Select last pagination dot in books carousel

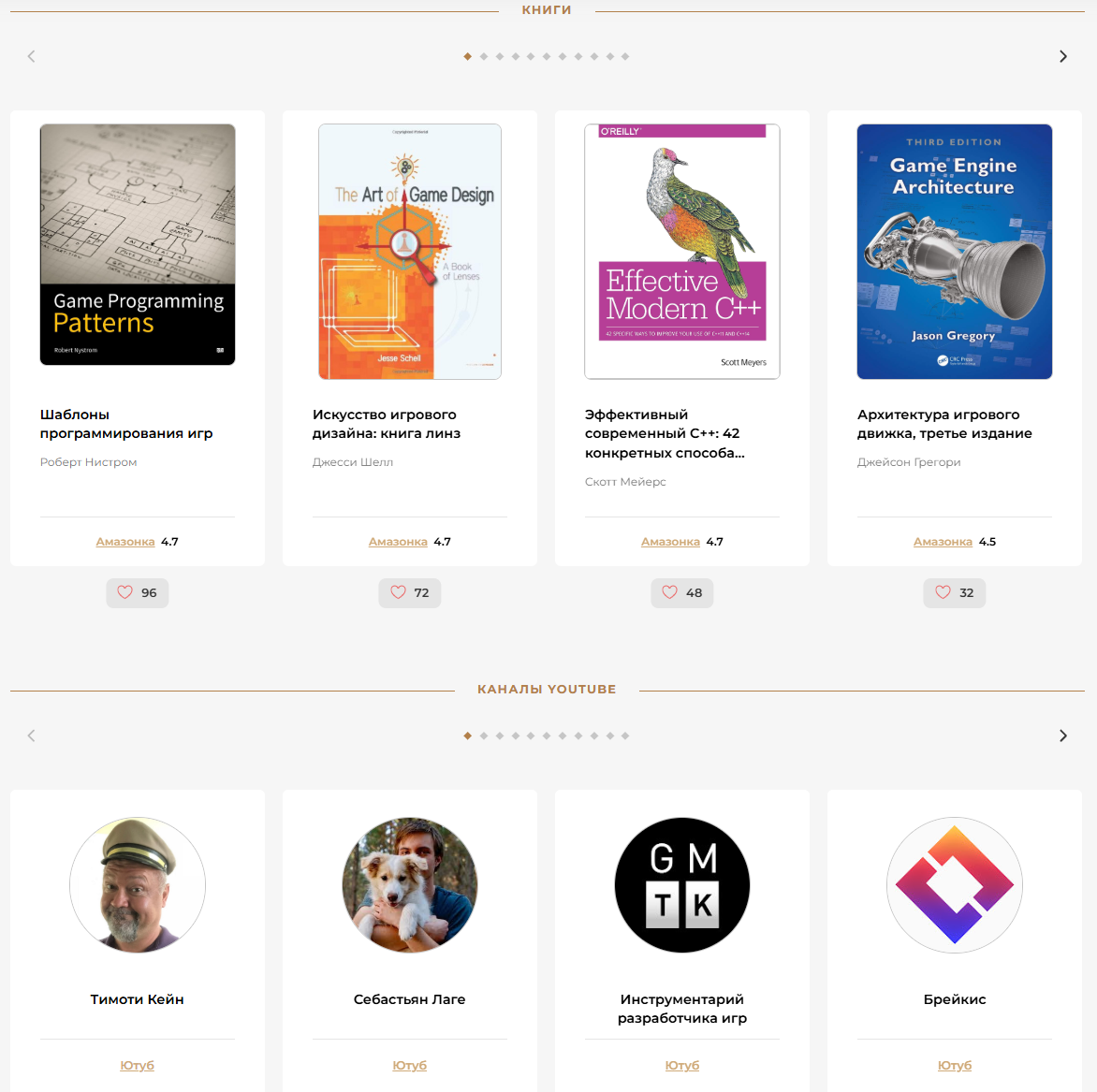[x=625, y=57]
